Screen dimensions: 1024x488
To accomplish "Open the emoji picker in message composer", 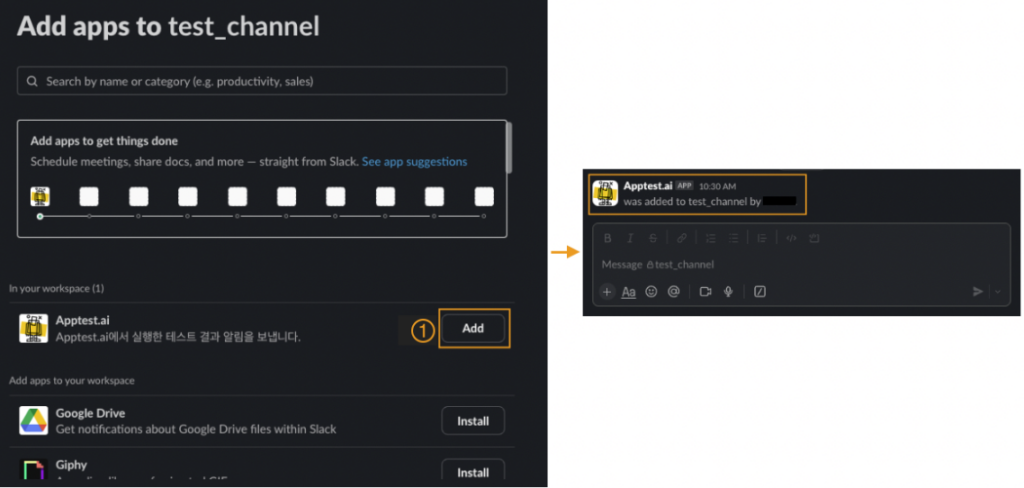I will click(x=651, y=292).
